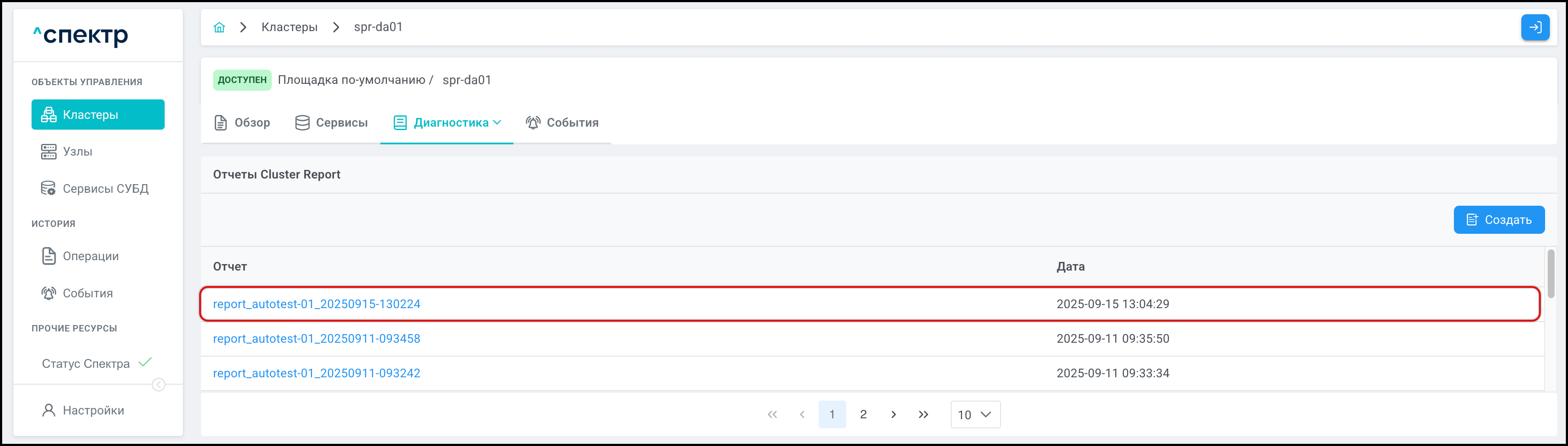1568x446 pixels.
Task: Open report_autotest-01_20250915-130224 link
Action: pyautogui.click(x=316, y=304)
